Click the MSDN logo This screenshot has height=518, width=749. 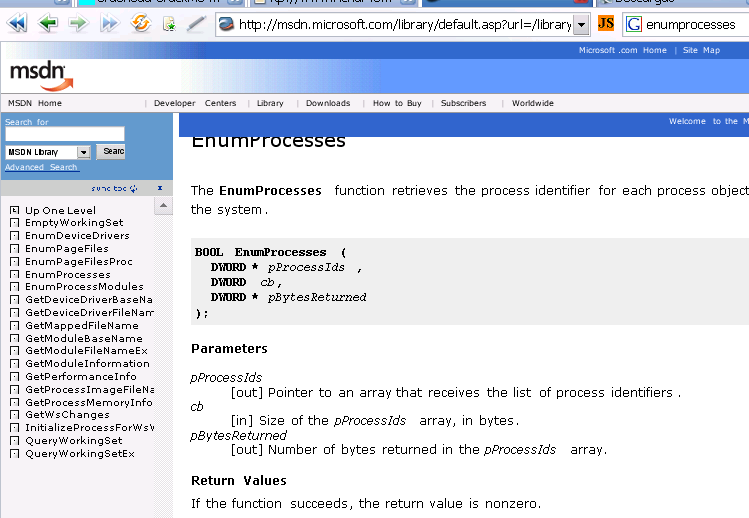pyautogui.click(x=40, y=73)
